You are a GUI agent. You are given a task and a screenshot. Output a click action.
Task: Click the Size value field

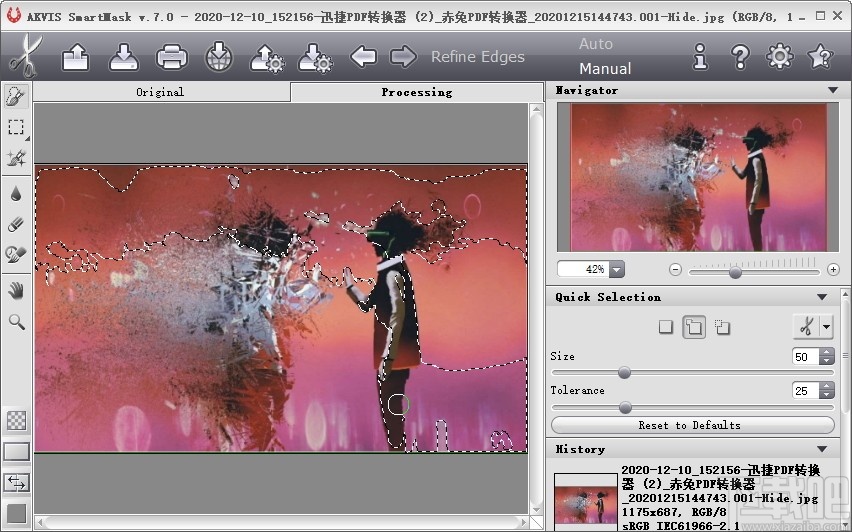pyautogui.click(x=806, y=357)
